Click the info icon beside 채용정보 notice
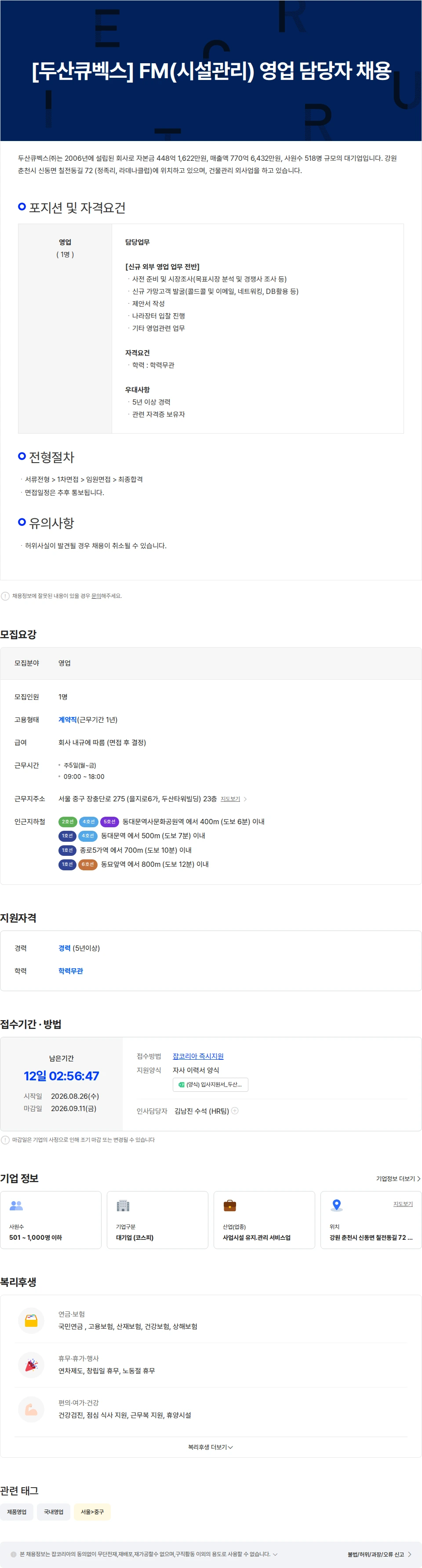This screenshot has height=1568, width=422. pos(5,596)
